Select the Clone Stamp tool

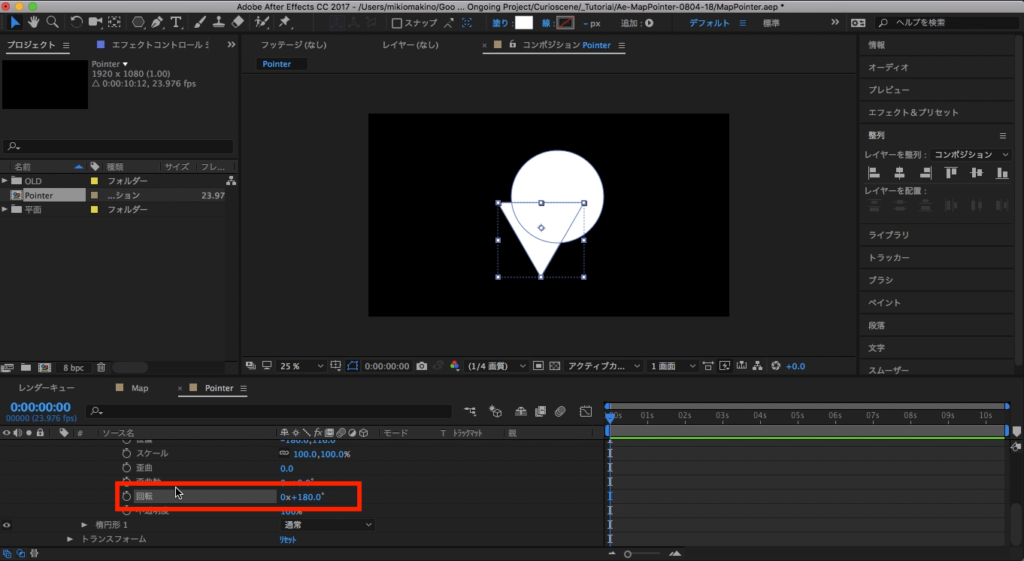coord(218,22)
